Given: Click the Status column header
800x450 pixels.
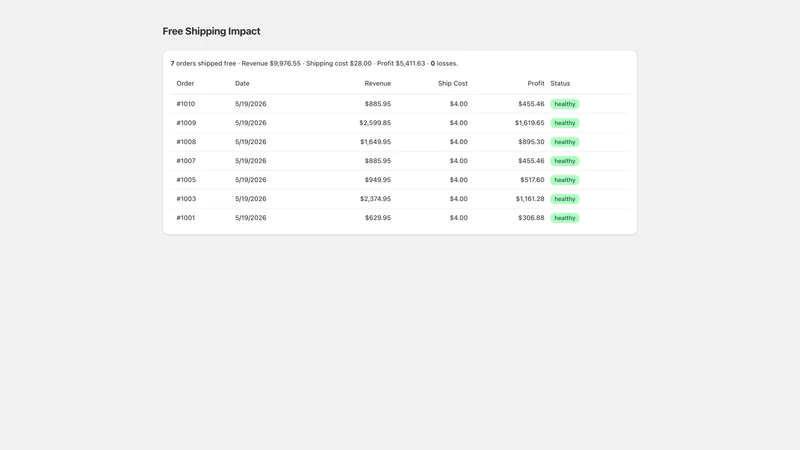Looking at the screenshot, I should click(560, 83).
